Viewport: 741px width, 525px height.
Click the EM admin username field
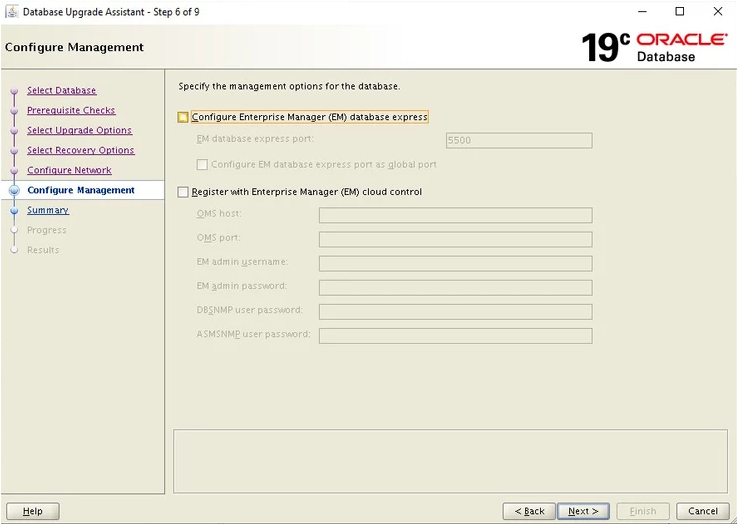[456, 263]
